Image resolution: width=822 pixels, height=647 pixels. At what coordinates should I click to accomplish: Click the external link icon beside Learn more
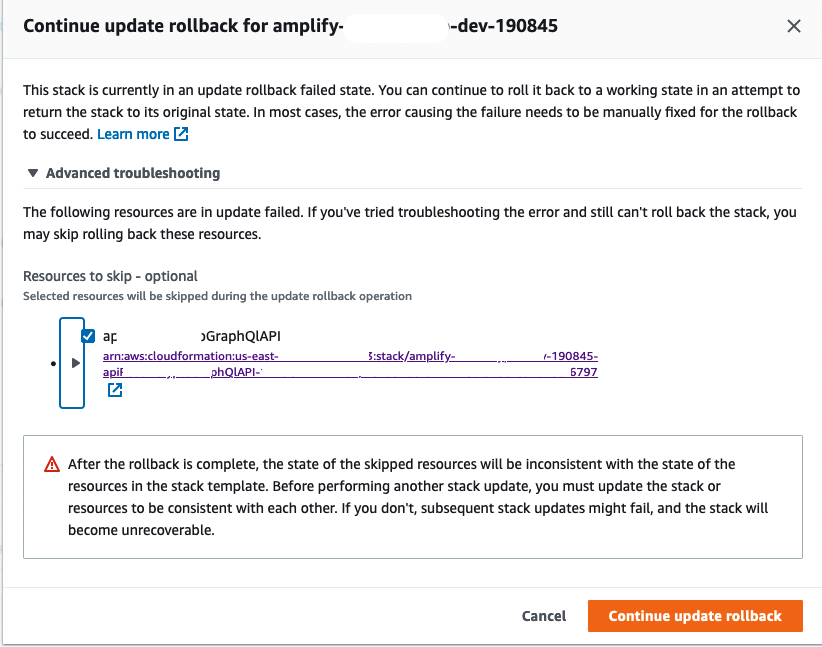click(180, 133)
